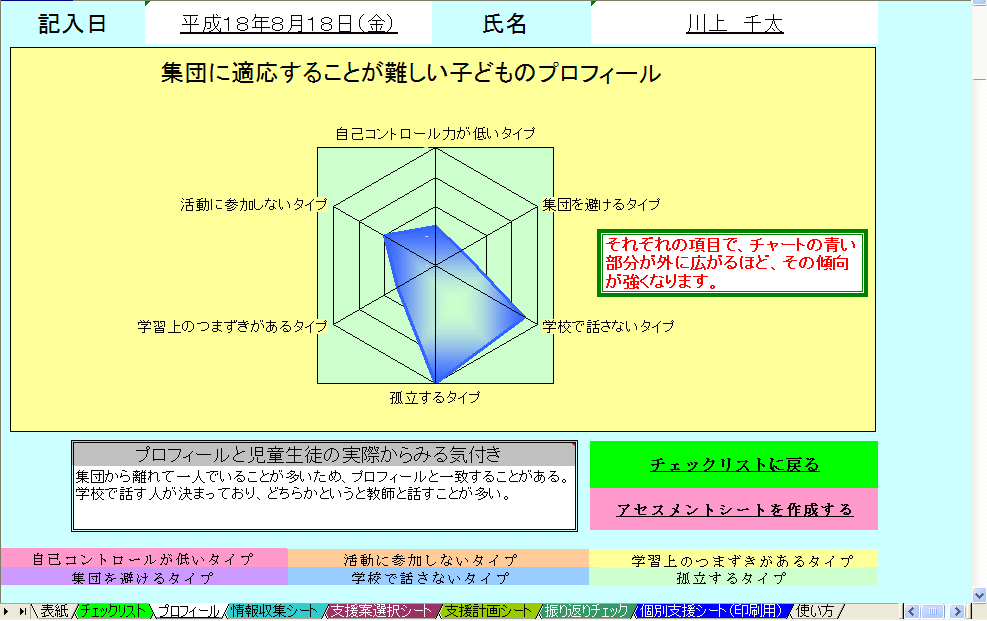Open the 個別支援シート(印刷用) tab
Screen dimensions: 987x621
pos(711,611)
